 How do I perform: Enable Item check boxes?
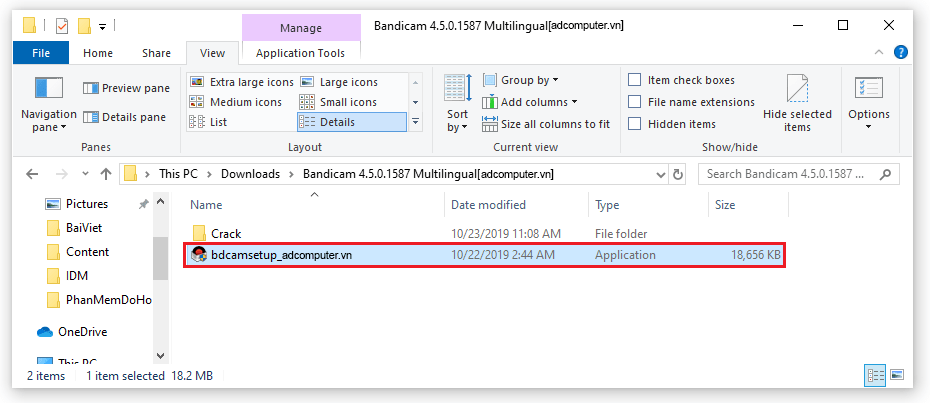pos(635,80)
